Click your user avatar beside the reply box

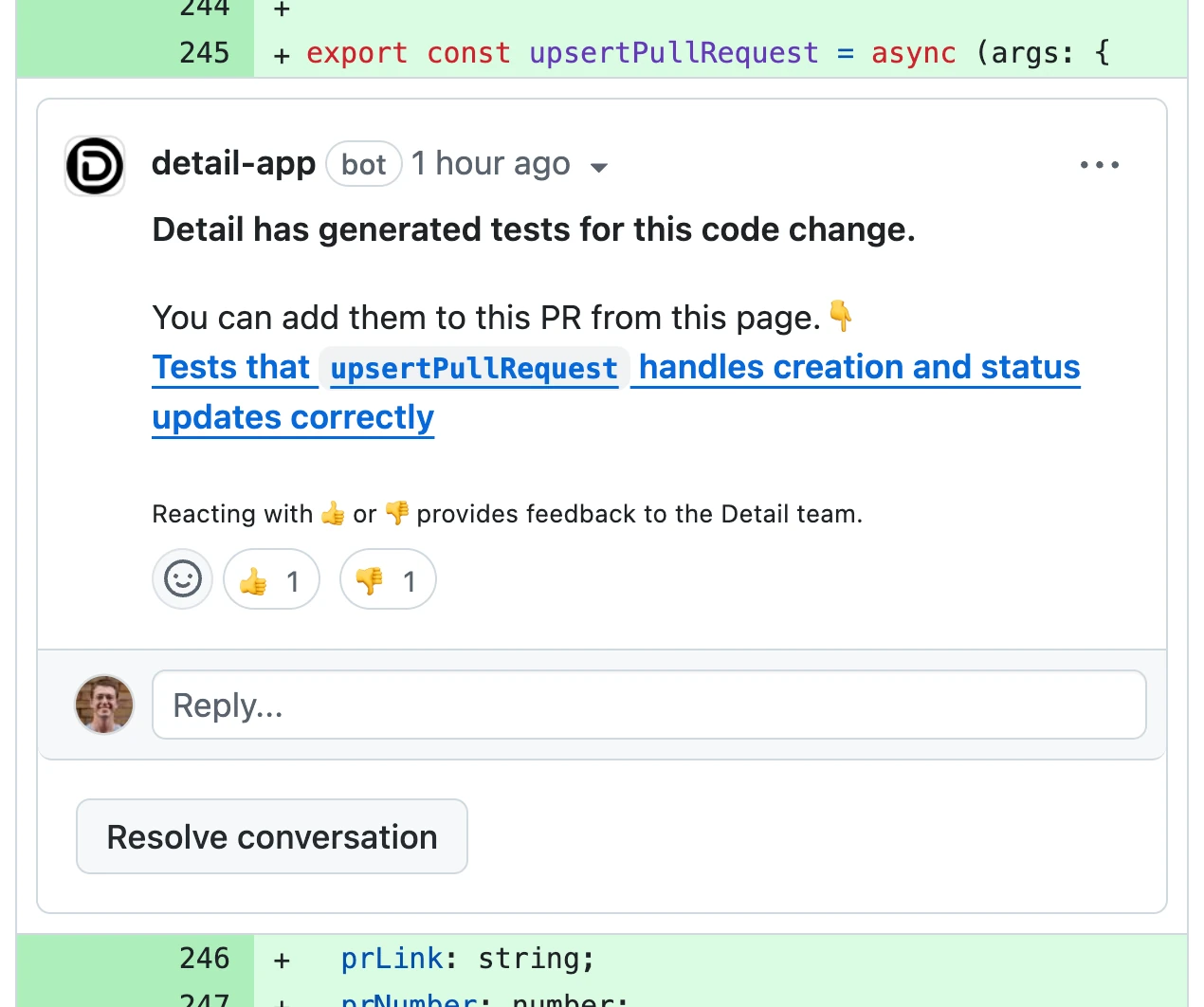click(x=104, y=705)
